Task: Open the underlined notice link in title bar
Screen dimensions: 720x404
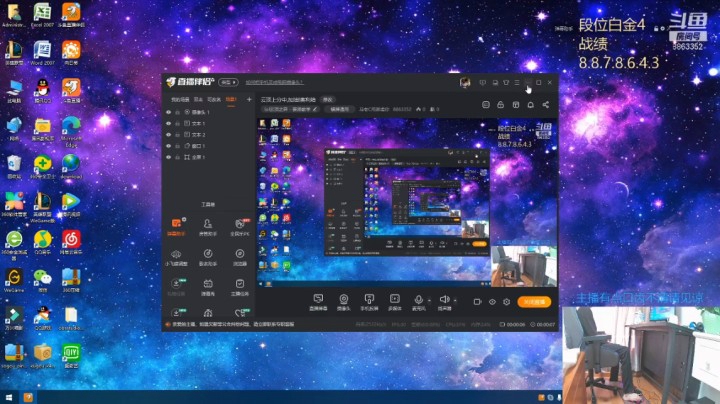Action: 274,82
